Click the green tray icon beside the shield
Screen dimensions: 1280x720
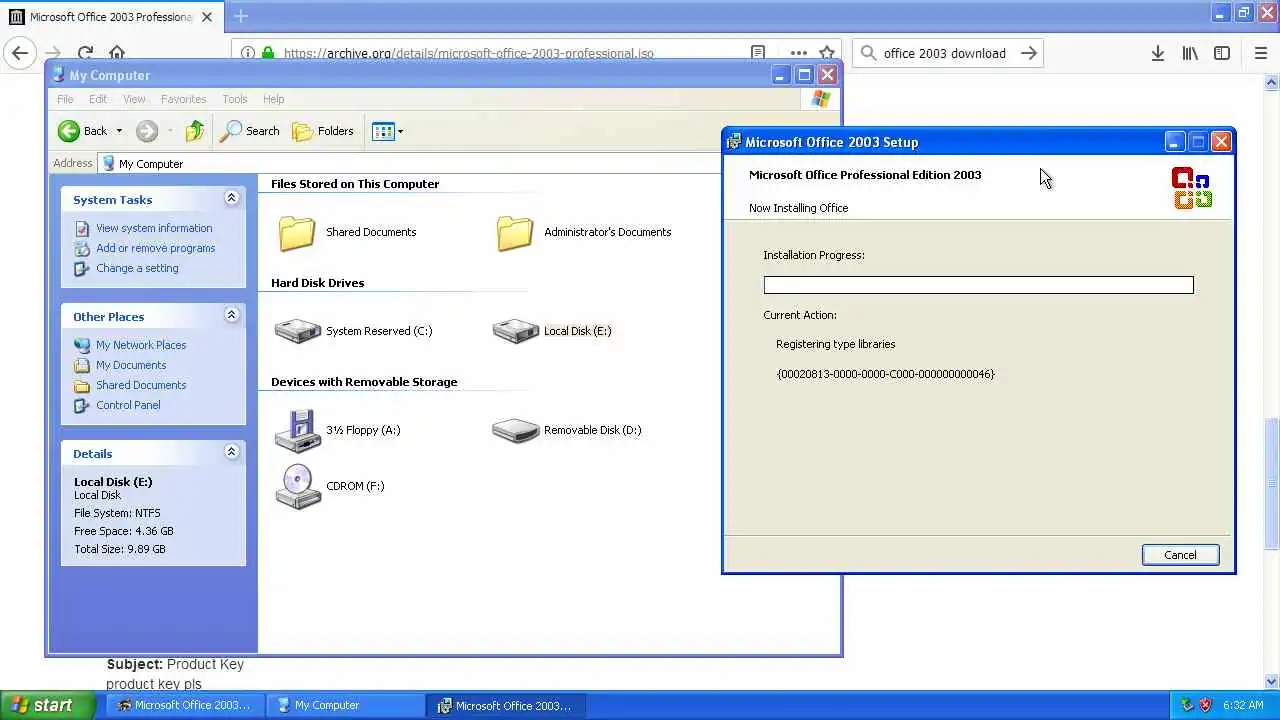pos(1187,705)
